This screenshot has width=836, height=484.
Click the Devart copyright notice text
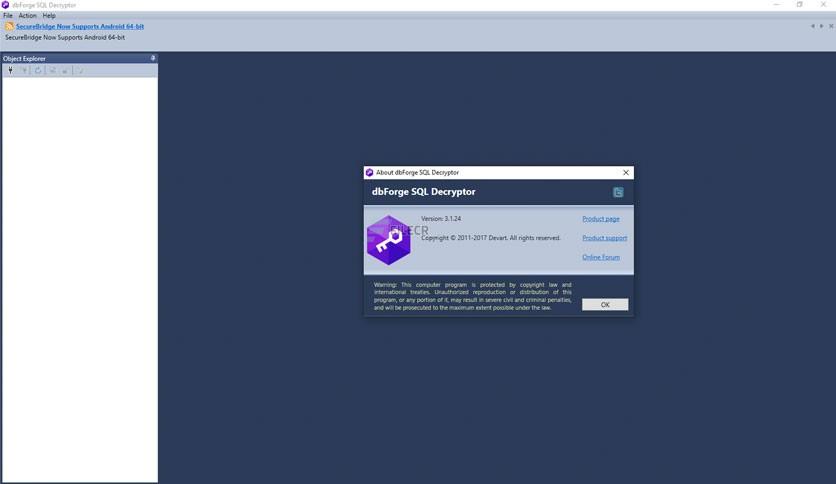click(x=491, y=238)
